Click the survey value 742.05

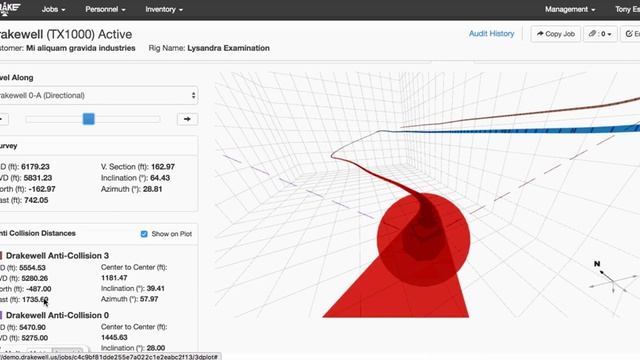[x=36, y=200]
